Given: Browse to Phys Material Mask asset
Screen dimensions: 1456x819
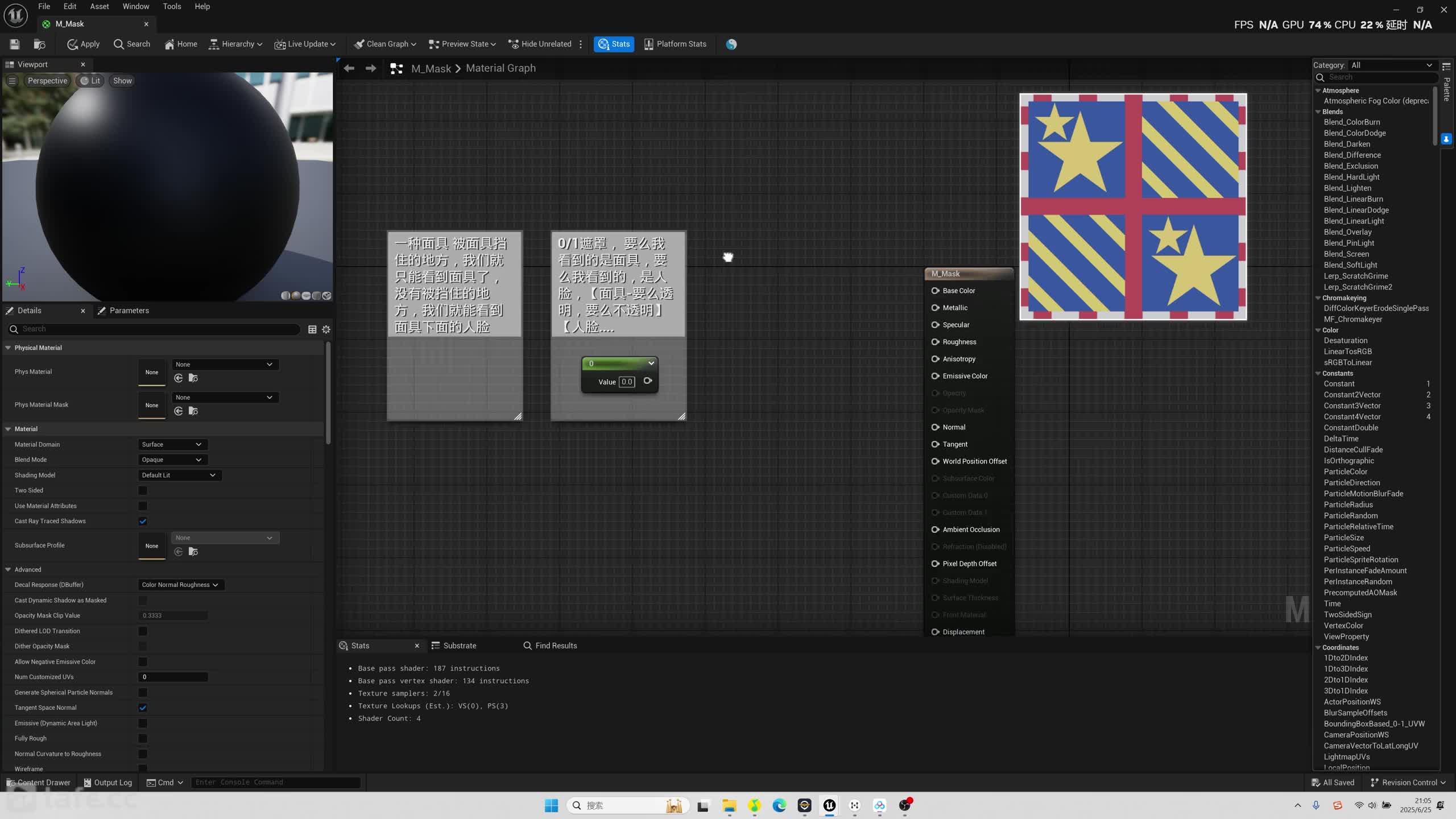Looking at the screenshot, I should pos(193,411).
